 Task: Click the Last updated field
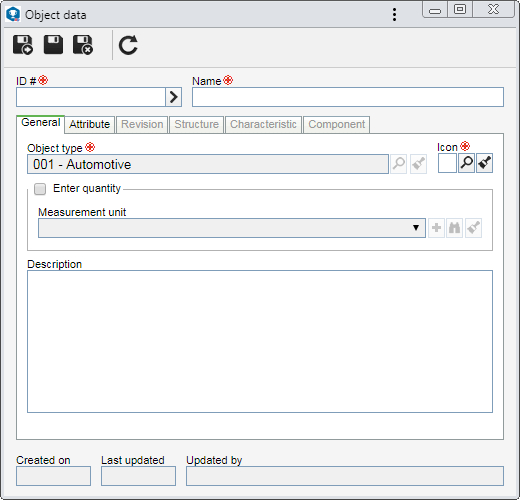tap(138, 476)
